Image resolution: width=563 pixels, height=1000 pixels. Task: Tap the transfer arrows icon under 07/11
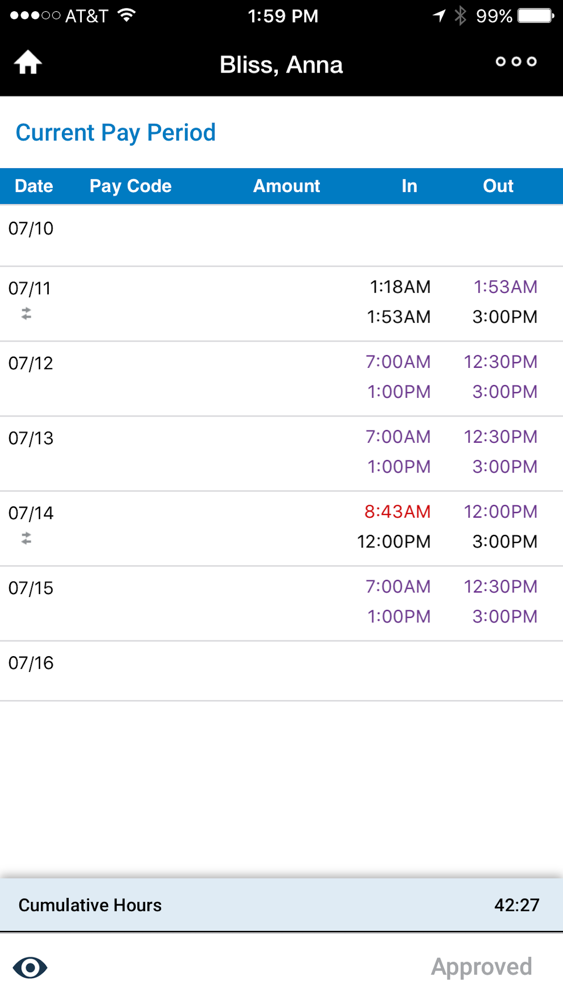[x=26, y=313]
